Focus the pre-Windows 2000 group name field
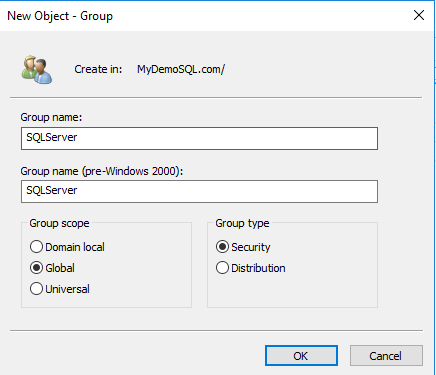The height and width of the screenshot is (375, 436). pyautogui.click(x=199, y=191)
